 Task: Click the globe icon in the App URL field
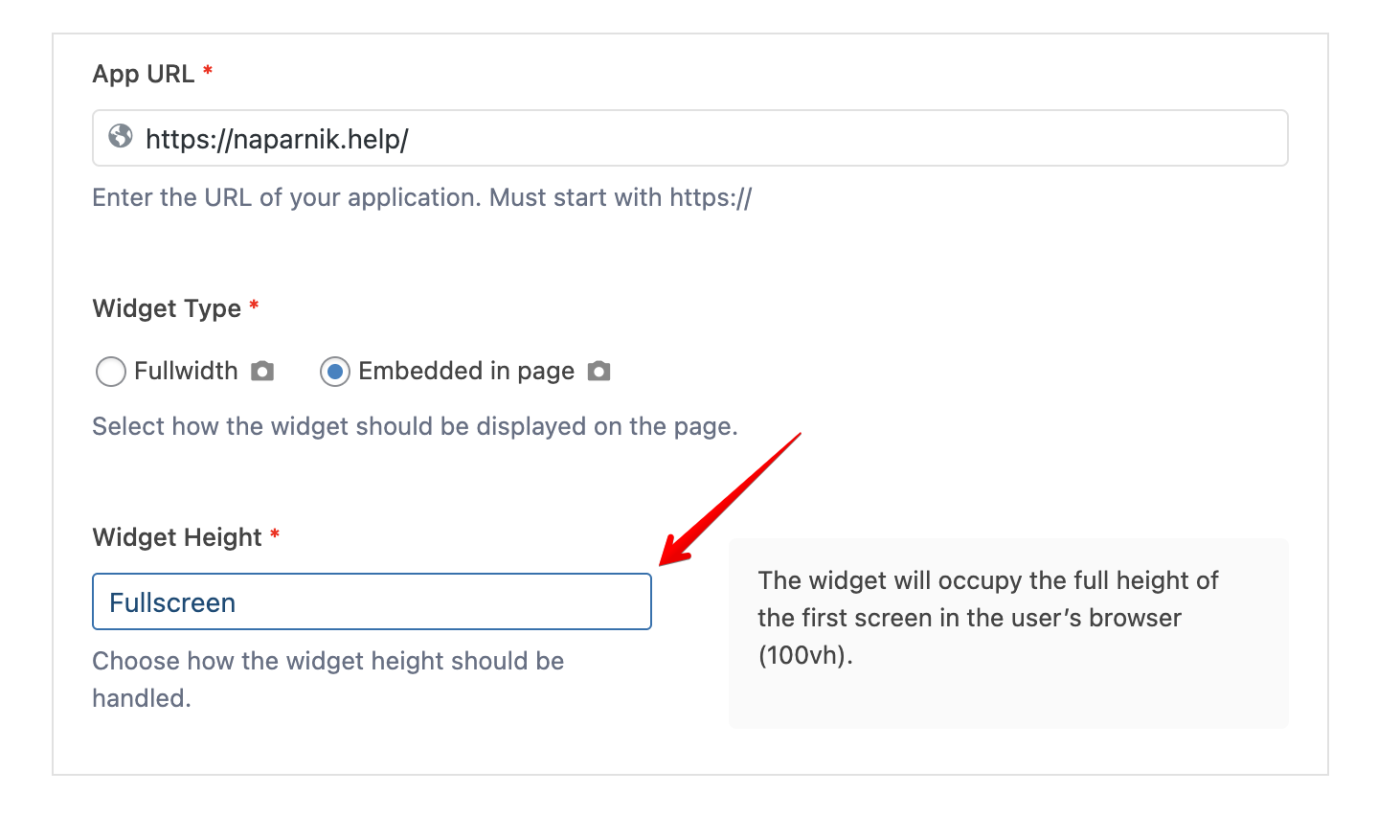[x=120, y=137]
